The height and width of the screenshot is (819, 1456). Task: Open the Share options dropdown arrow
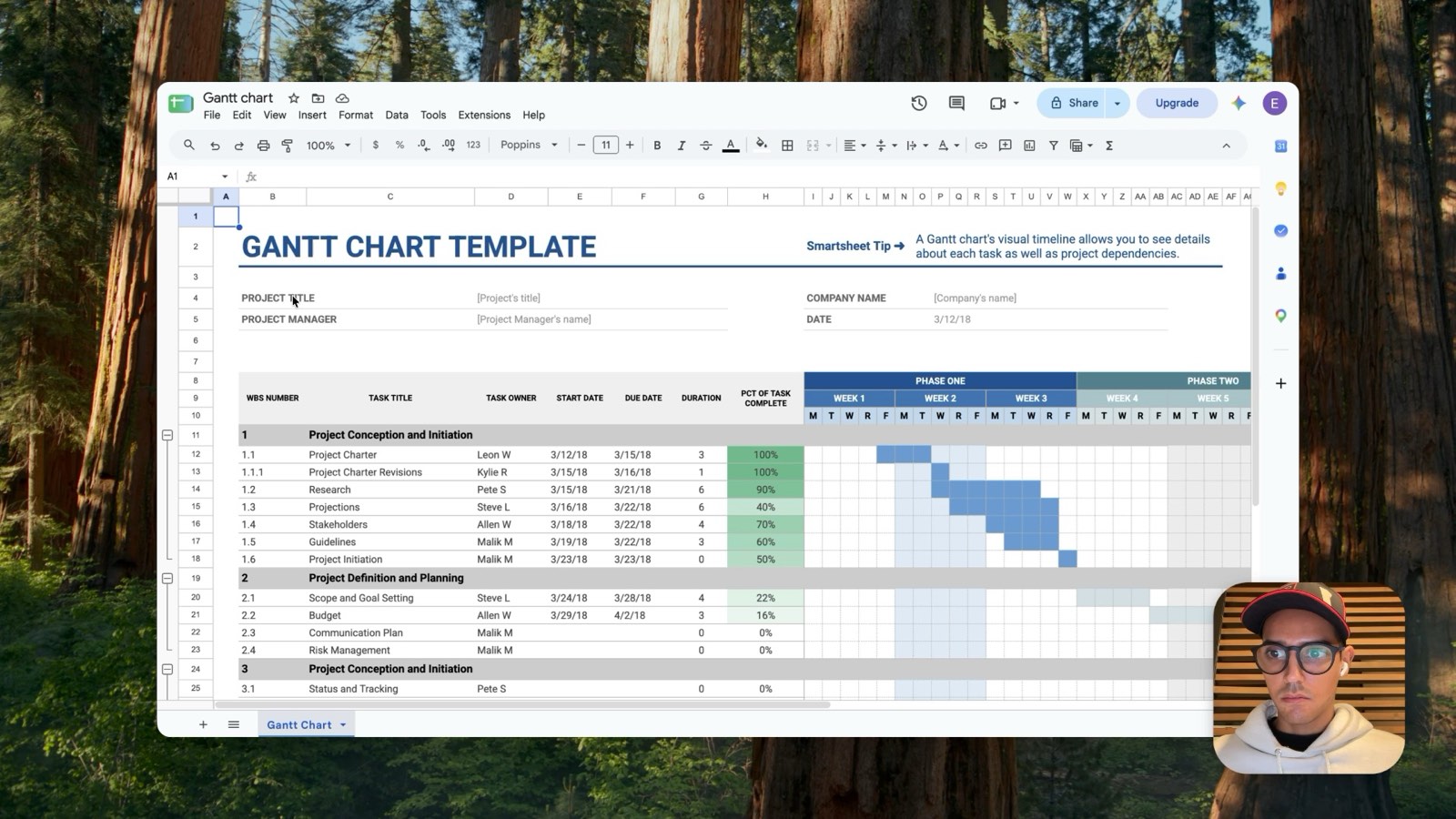[1117, 103]
